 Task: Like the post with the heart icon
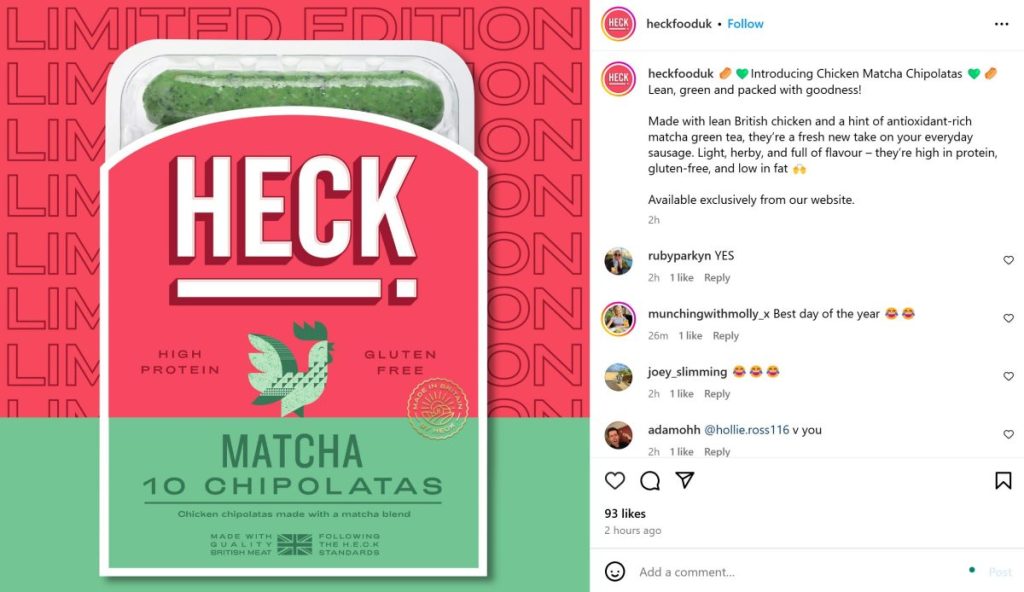coord(615,481)
